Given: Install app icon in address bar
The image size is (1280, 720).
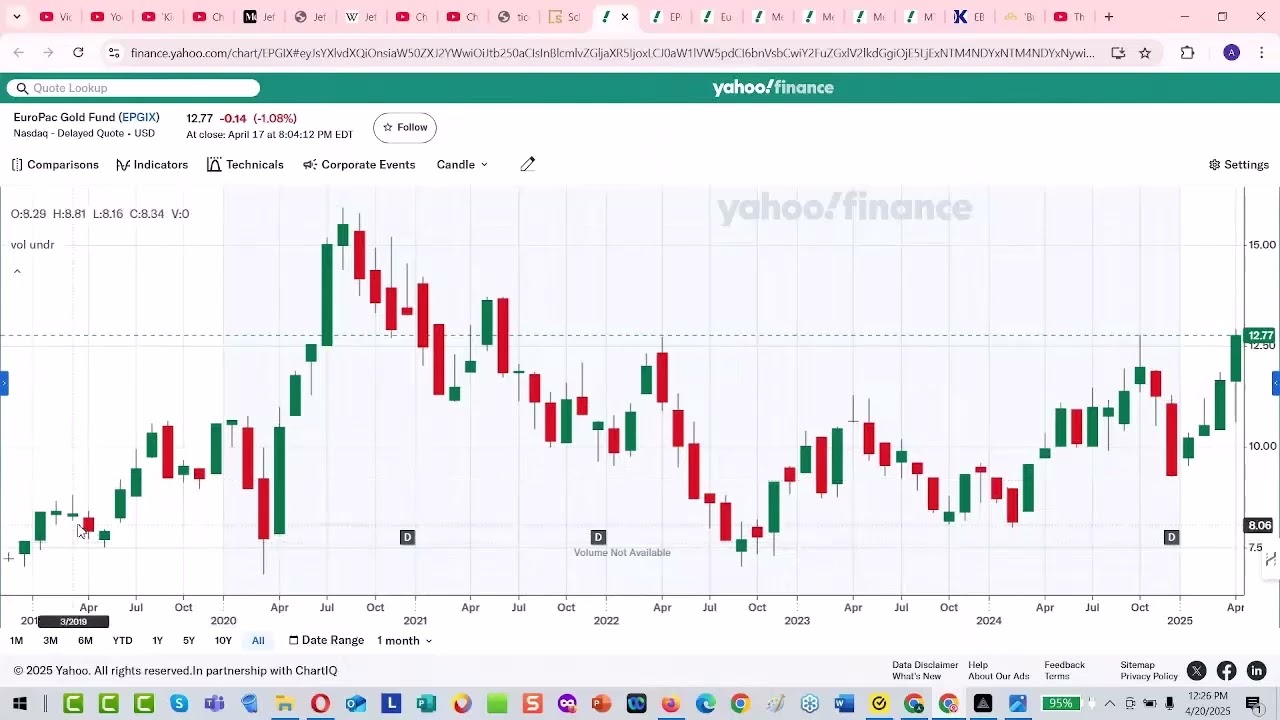Looking at the screenshot, I should pos(1118,53).
